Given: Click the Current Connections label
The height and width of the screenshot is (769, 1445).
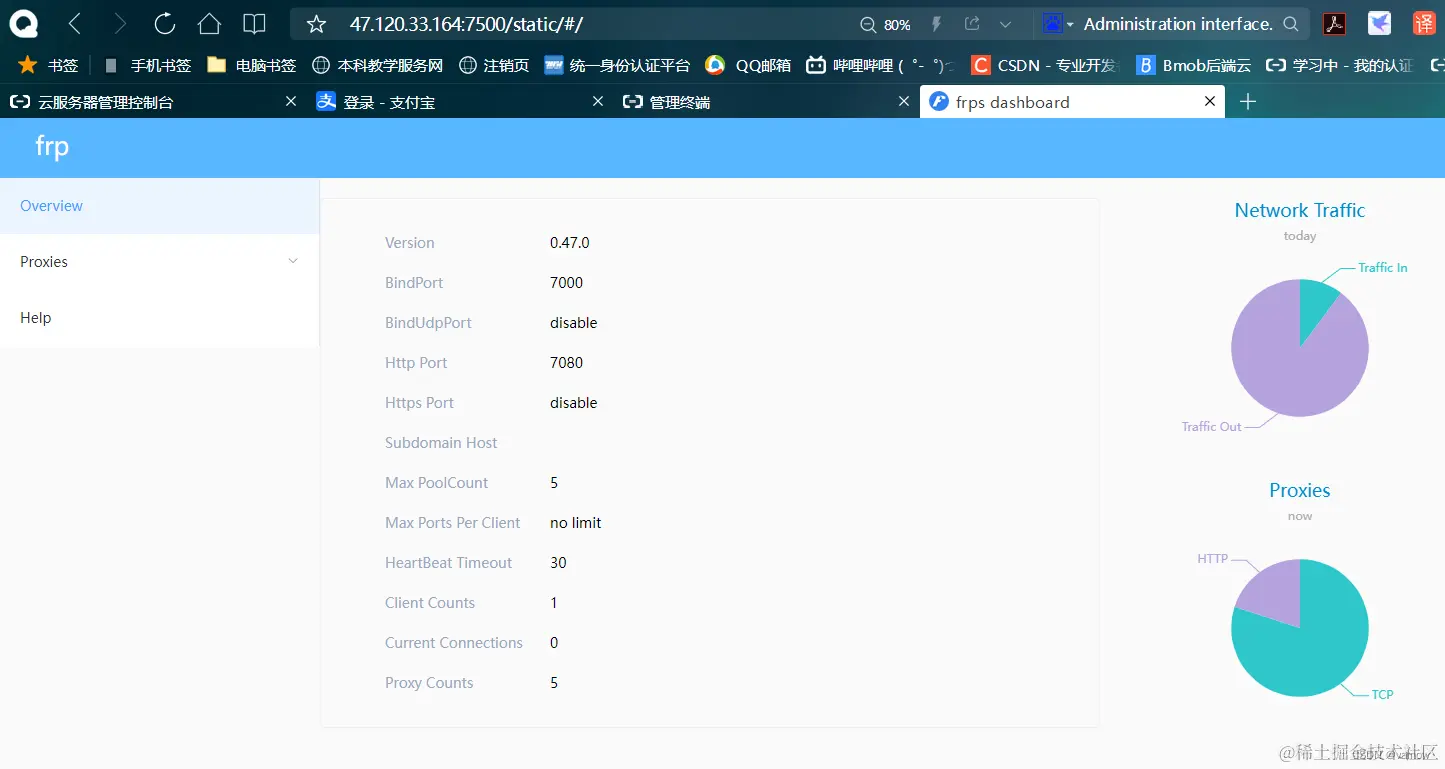Looking at the screenshot, I should pos(454,643).
